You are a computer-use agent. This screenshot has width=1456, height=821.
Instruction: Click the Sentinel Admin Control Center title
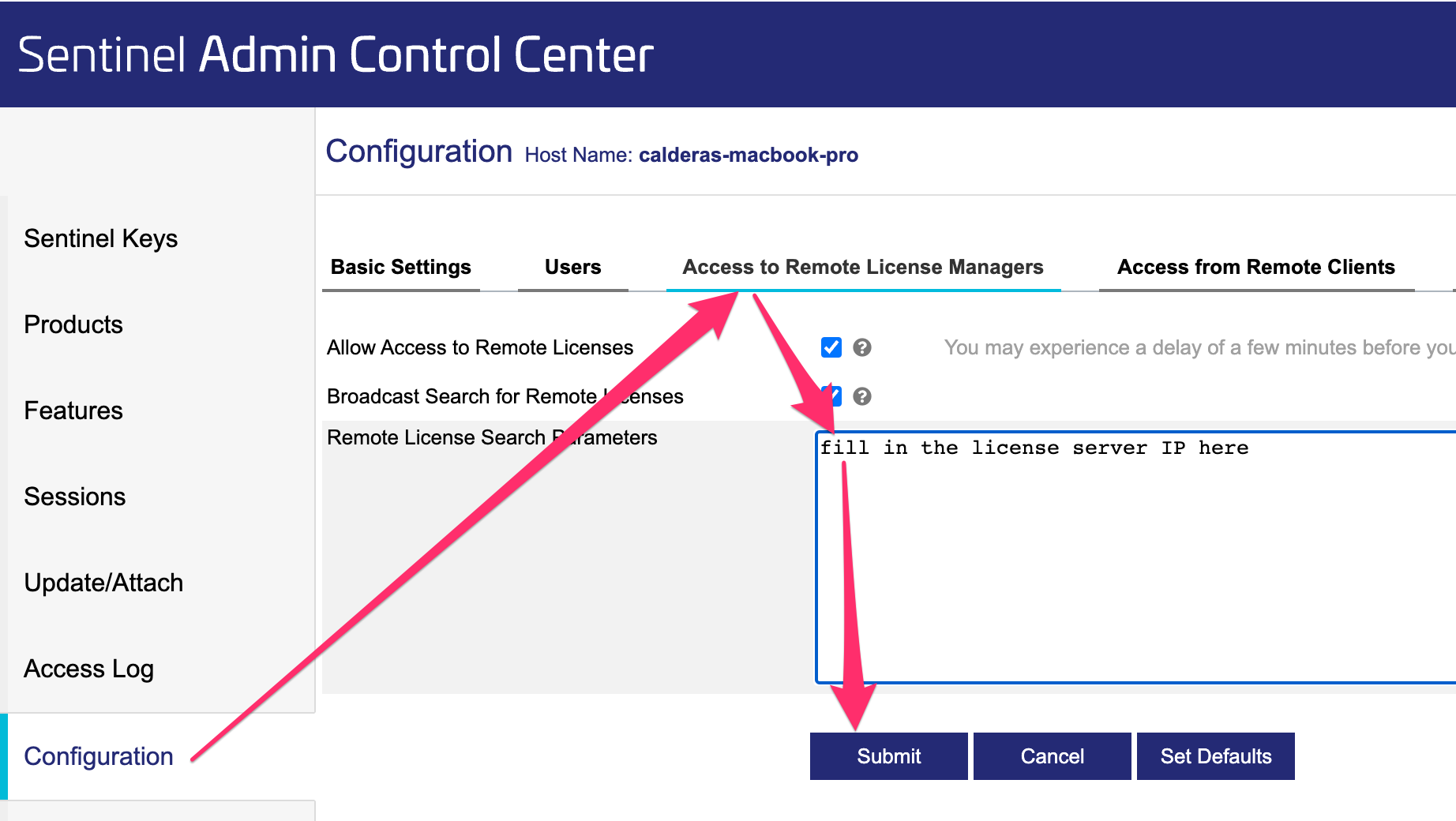click(x=336, y=54)
